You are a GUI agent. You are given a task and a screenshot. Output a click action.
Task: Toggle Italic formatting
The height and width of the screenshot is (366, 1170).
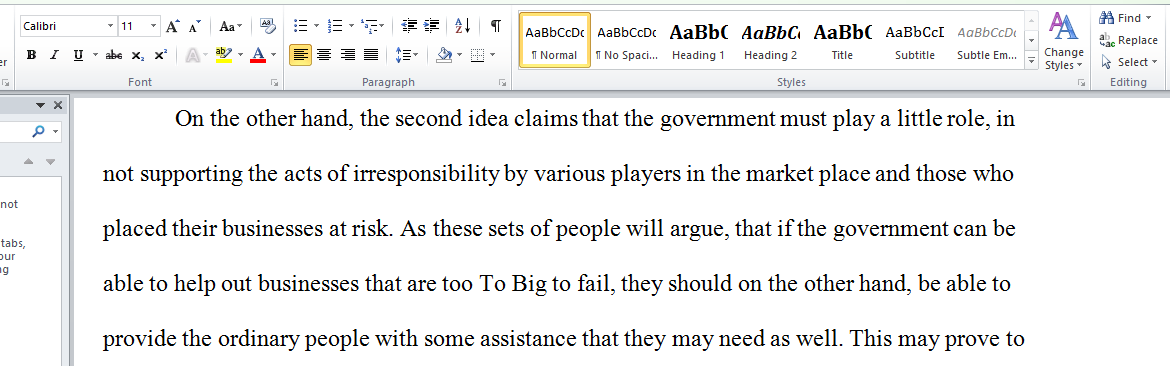[54, 55]
